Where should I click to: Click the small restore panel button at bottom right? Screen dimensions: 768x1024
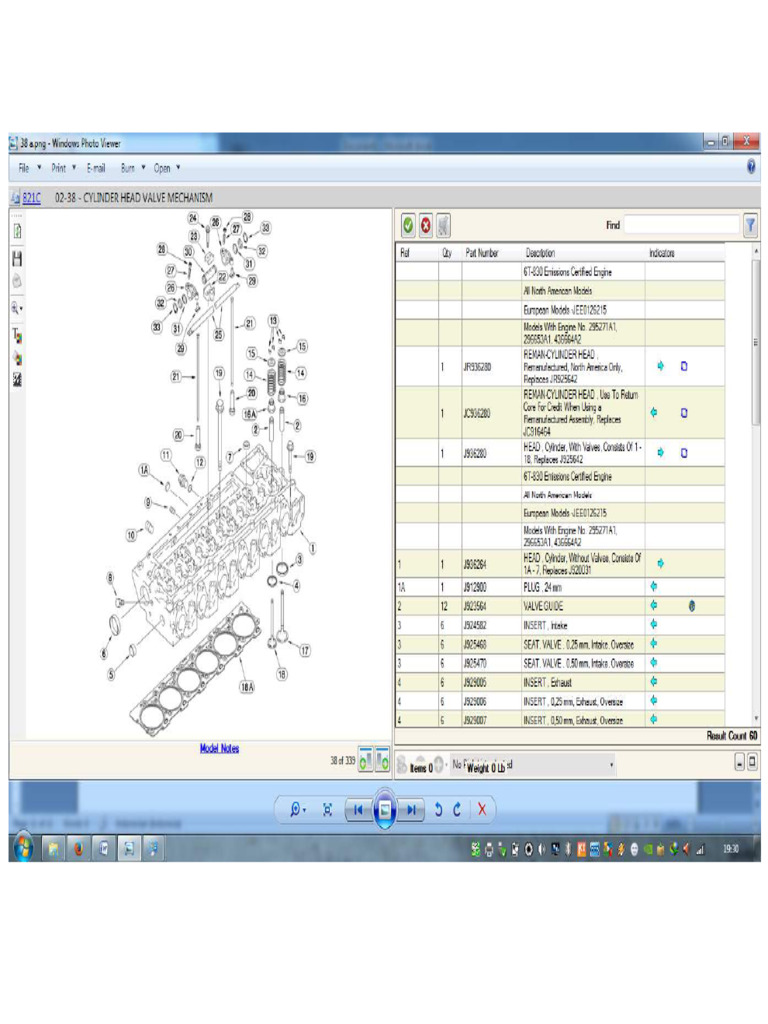click(752, 762)
